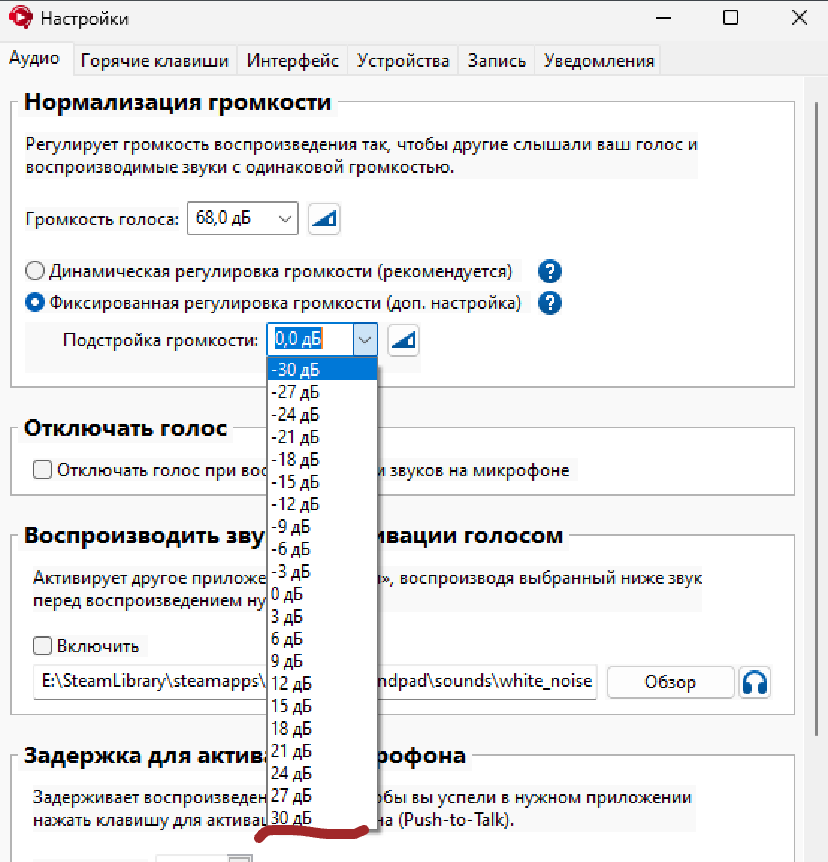
Task: Choose -6 дБ from the list
Action: click(x=322, y=549)
